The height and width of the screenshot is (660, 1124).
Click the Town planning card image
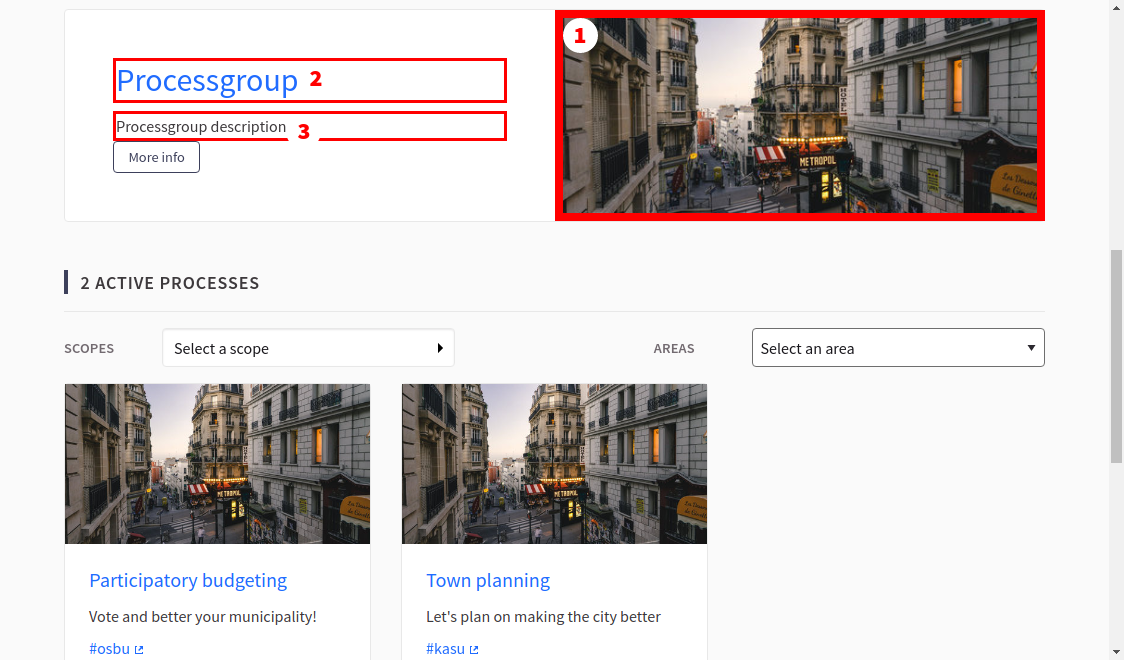(x=553, y=463)
